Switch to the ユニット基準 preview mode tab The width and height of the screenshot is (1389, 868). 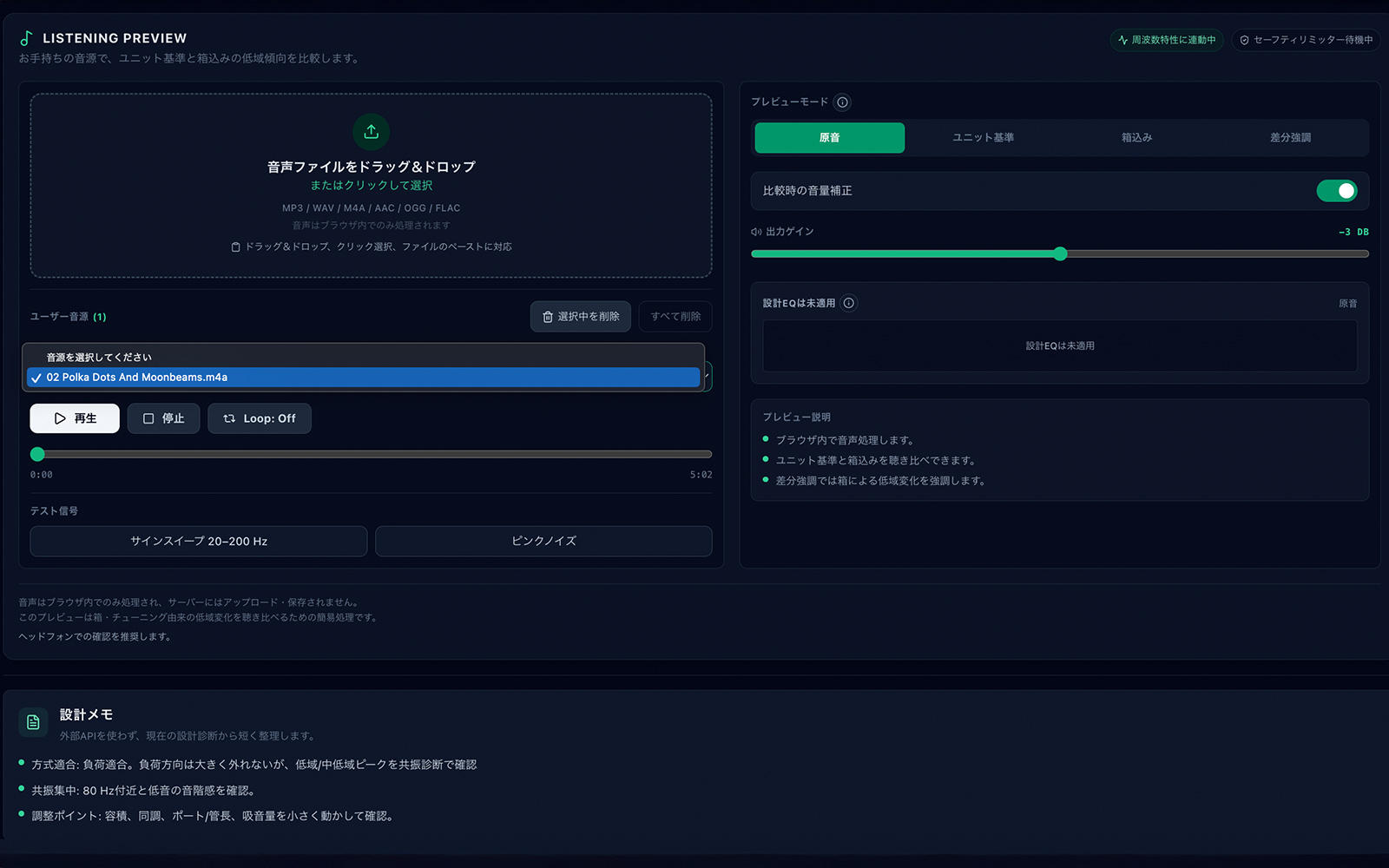[x=984, y=138]
